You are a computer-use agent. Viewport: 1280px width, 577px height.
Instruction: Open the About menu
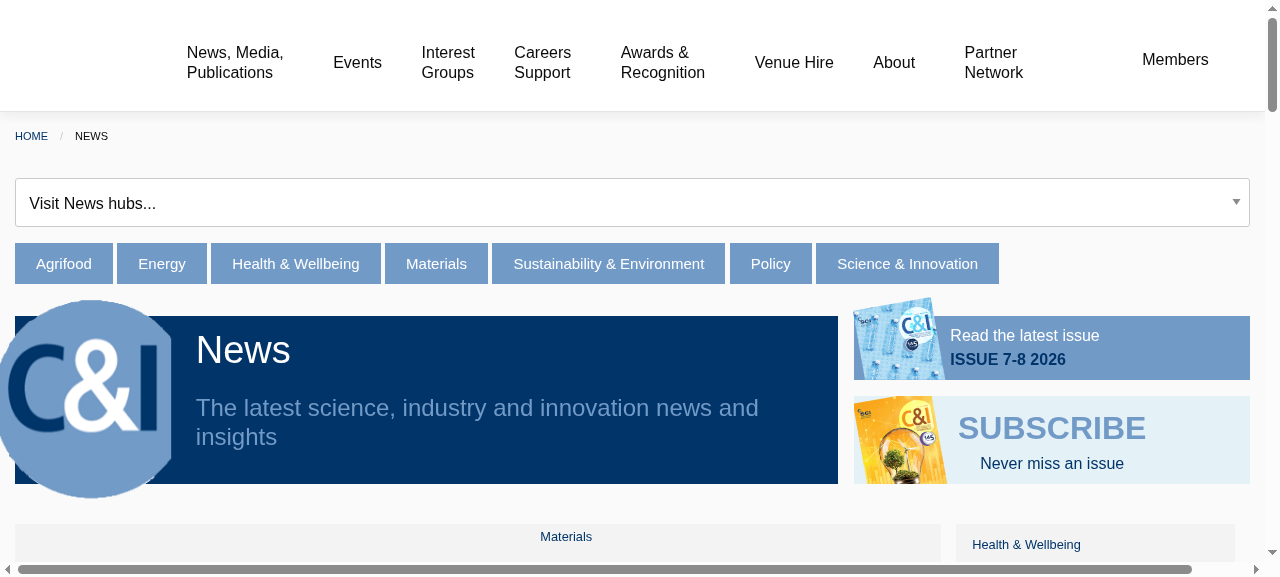(x=894, y=63)
